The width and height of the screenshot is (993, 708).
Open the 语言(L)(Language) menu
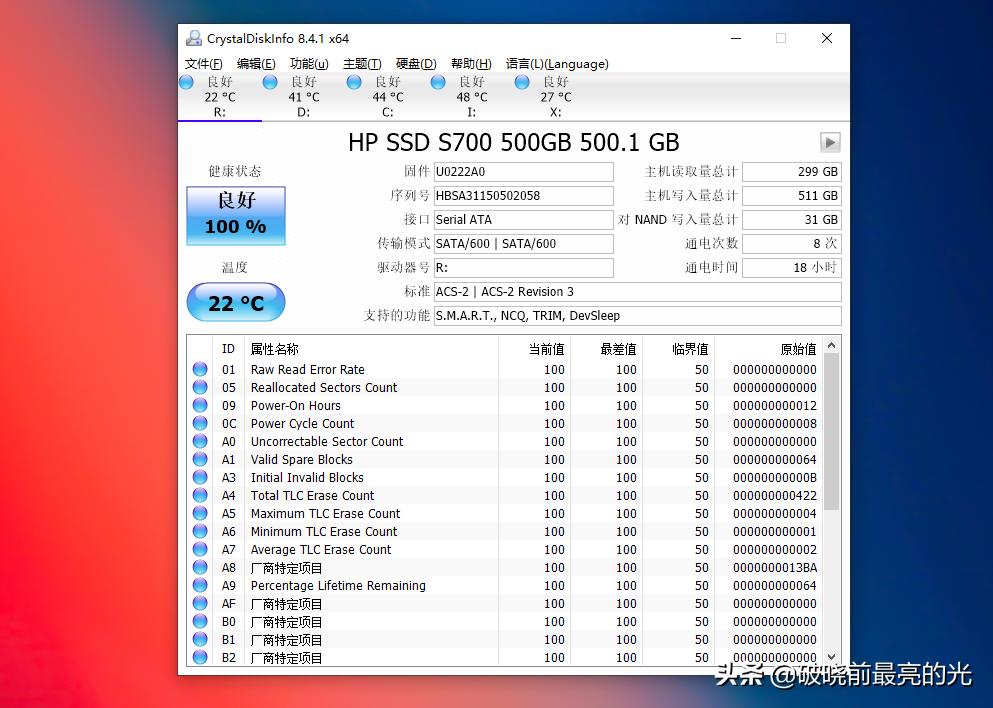click(557, 63)
